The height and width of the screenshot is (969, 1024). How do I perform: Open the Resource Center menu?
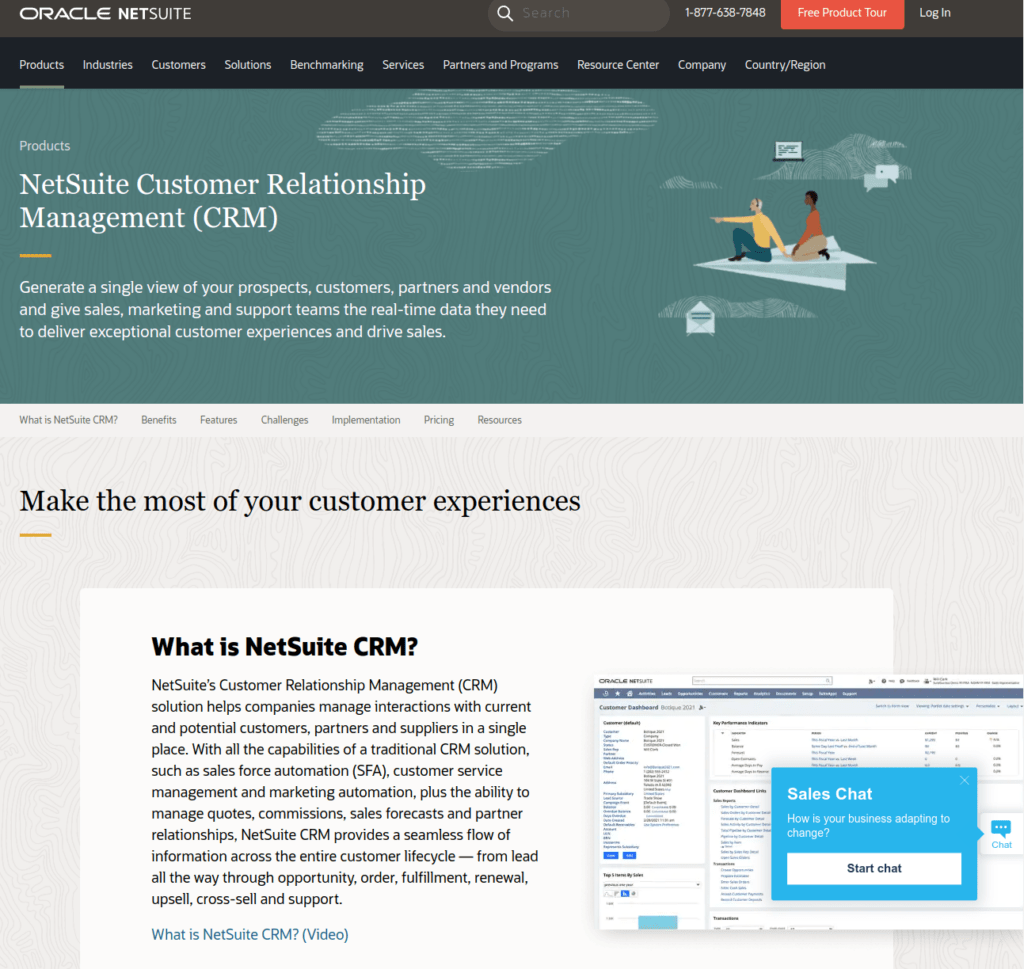coord(618,65)
